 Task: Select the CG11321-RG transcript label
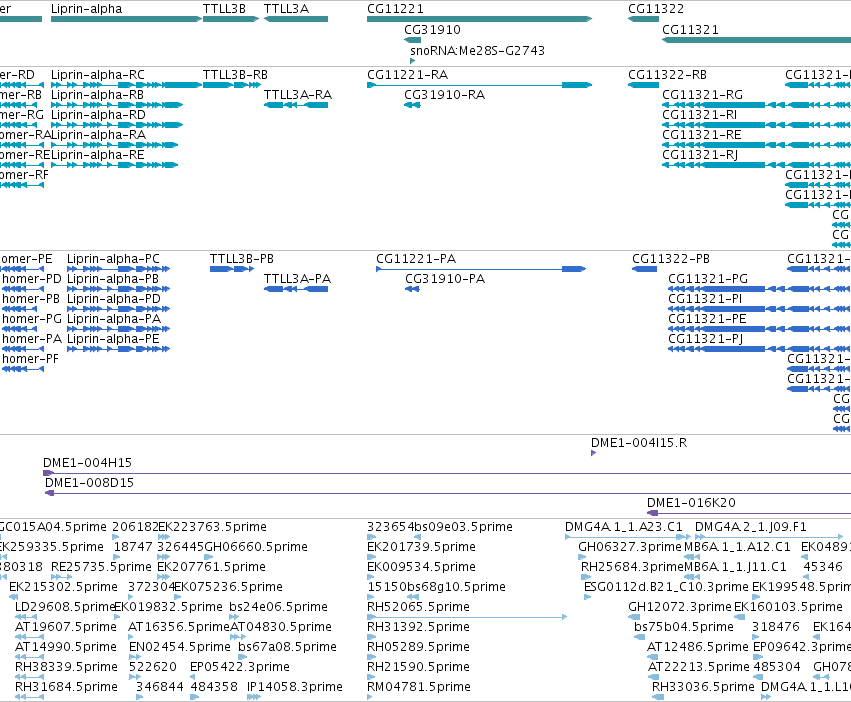point(702,95)
